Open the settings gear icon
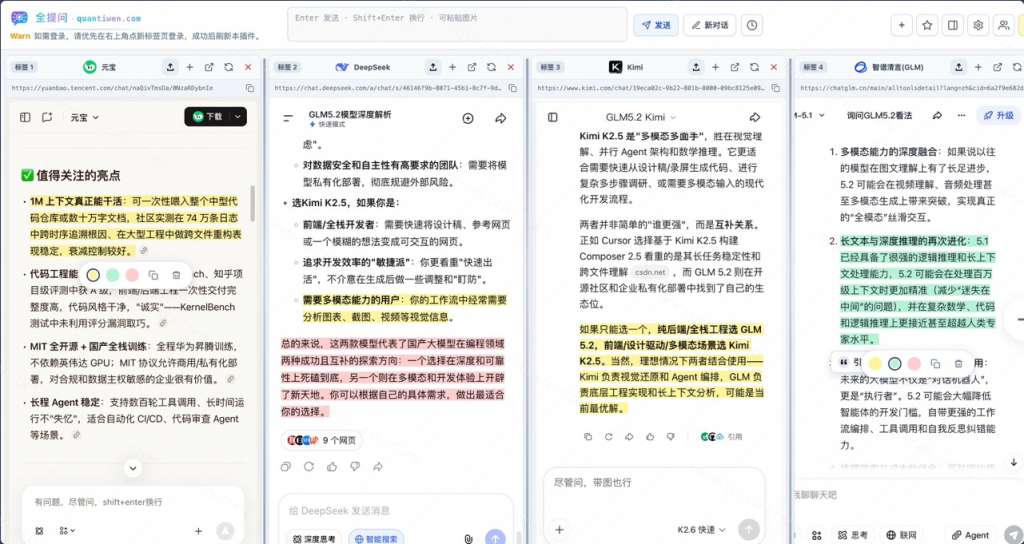This screenshot has height=544, width=1024. click(x=978, y=25)
